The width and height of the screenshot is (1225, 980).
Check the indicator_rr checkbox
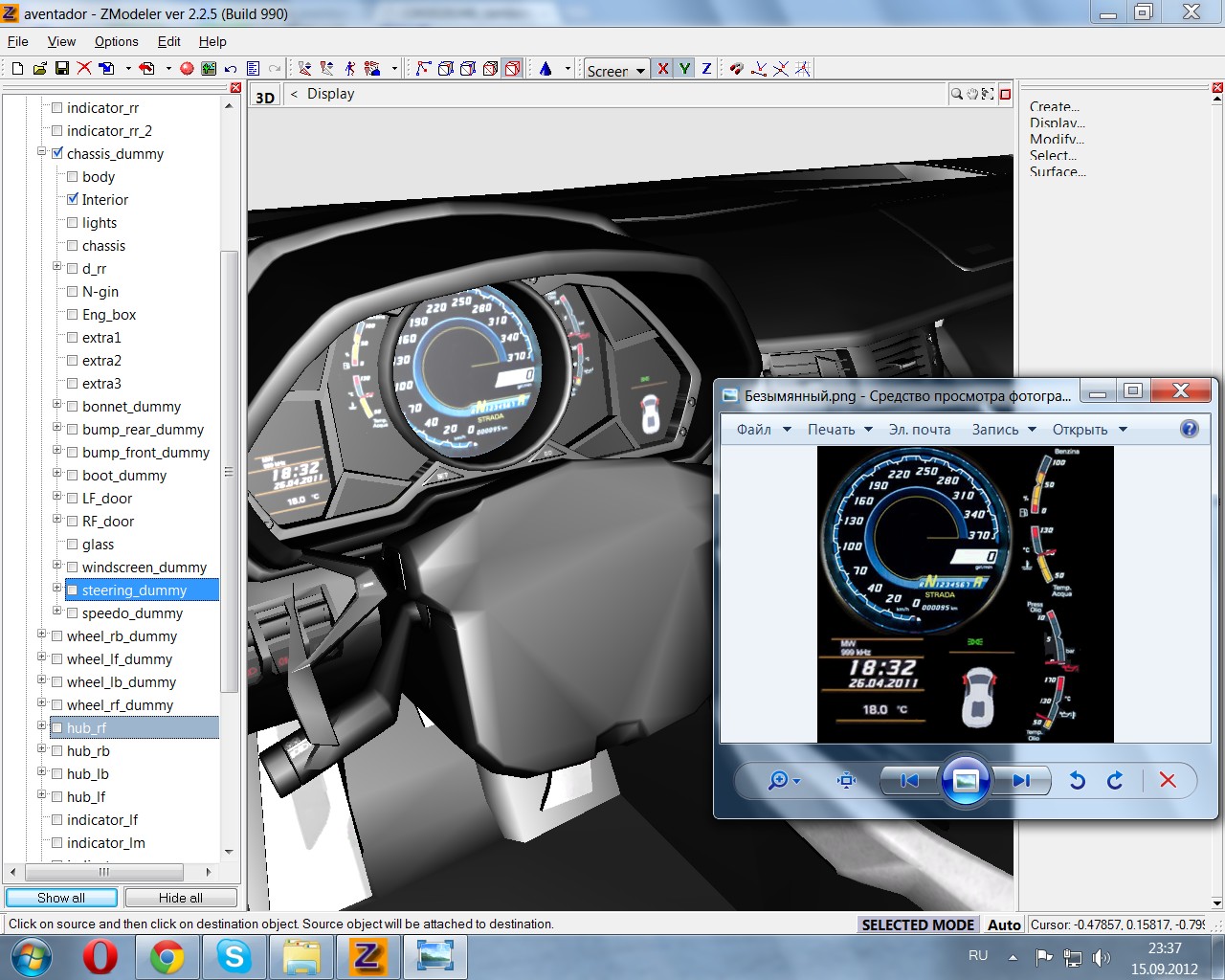(x=57, y=107)
